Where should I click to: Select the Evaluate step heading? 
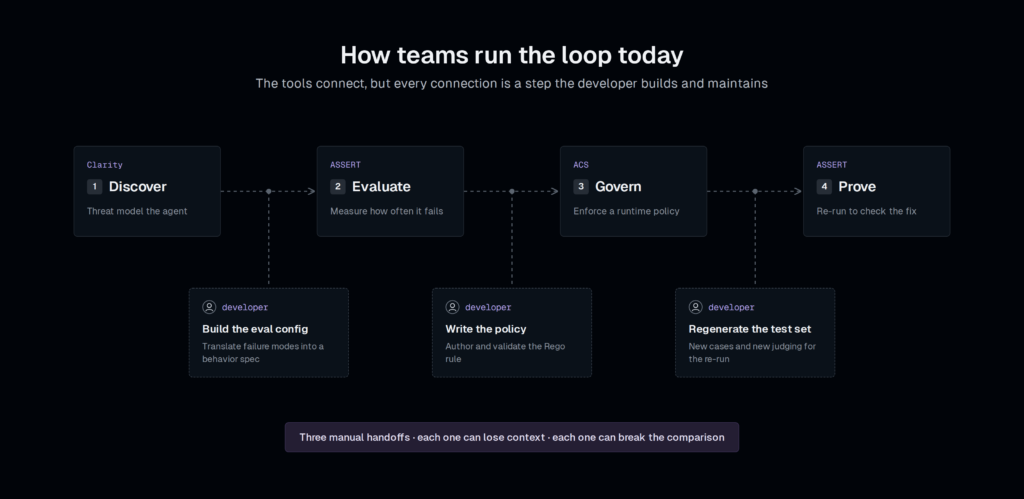[381, 187]
